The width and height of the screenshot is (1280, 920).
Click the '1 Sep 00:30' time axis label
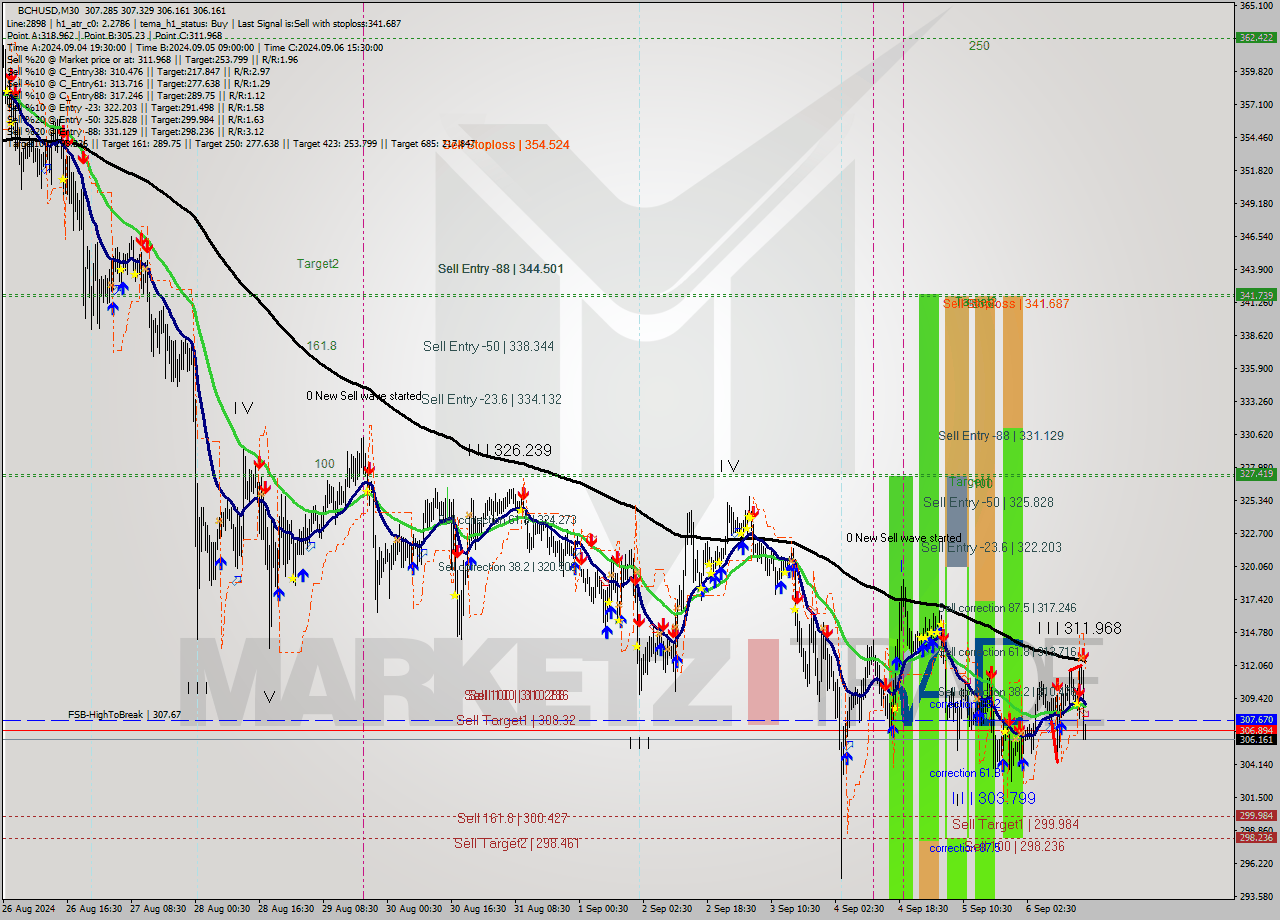click(603, 909)
